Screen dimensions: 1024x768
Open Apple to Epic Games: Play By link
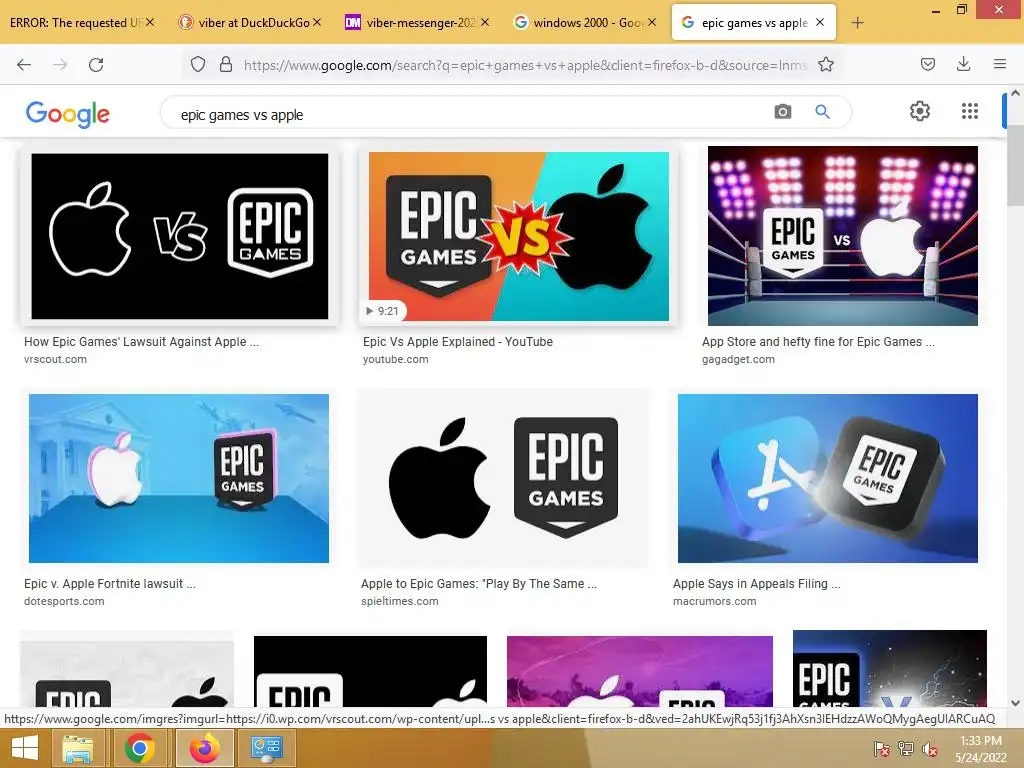479,584
